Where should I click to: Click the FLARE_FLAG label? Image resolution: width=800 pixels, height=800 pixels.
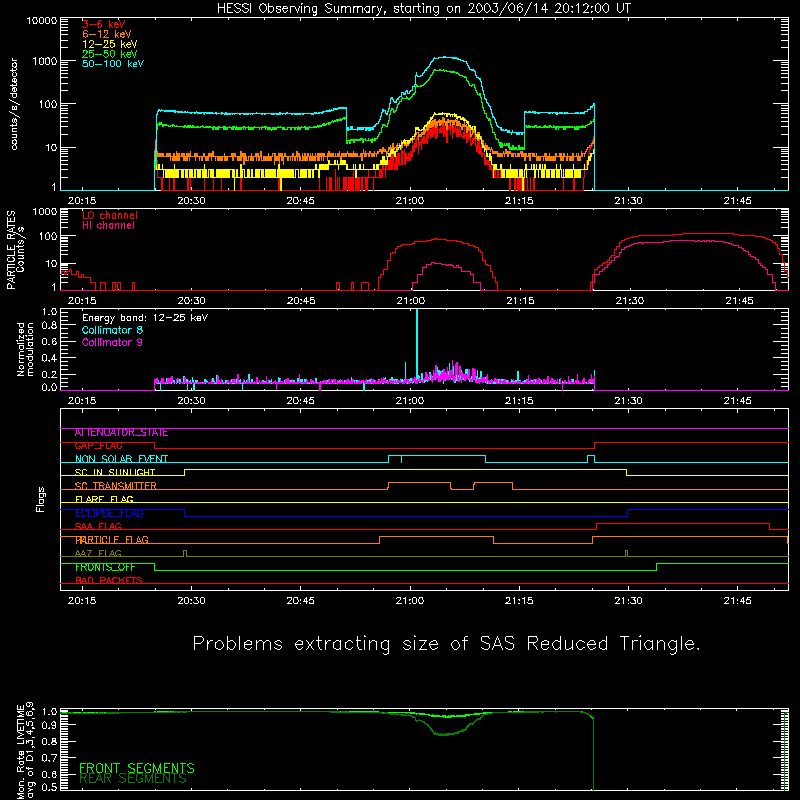[x=104, y=499]
